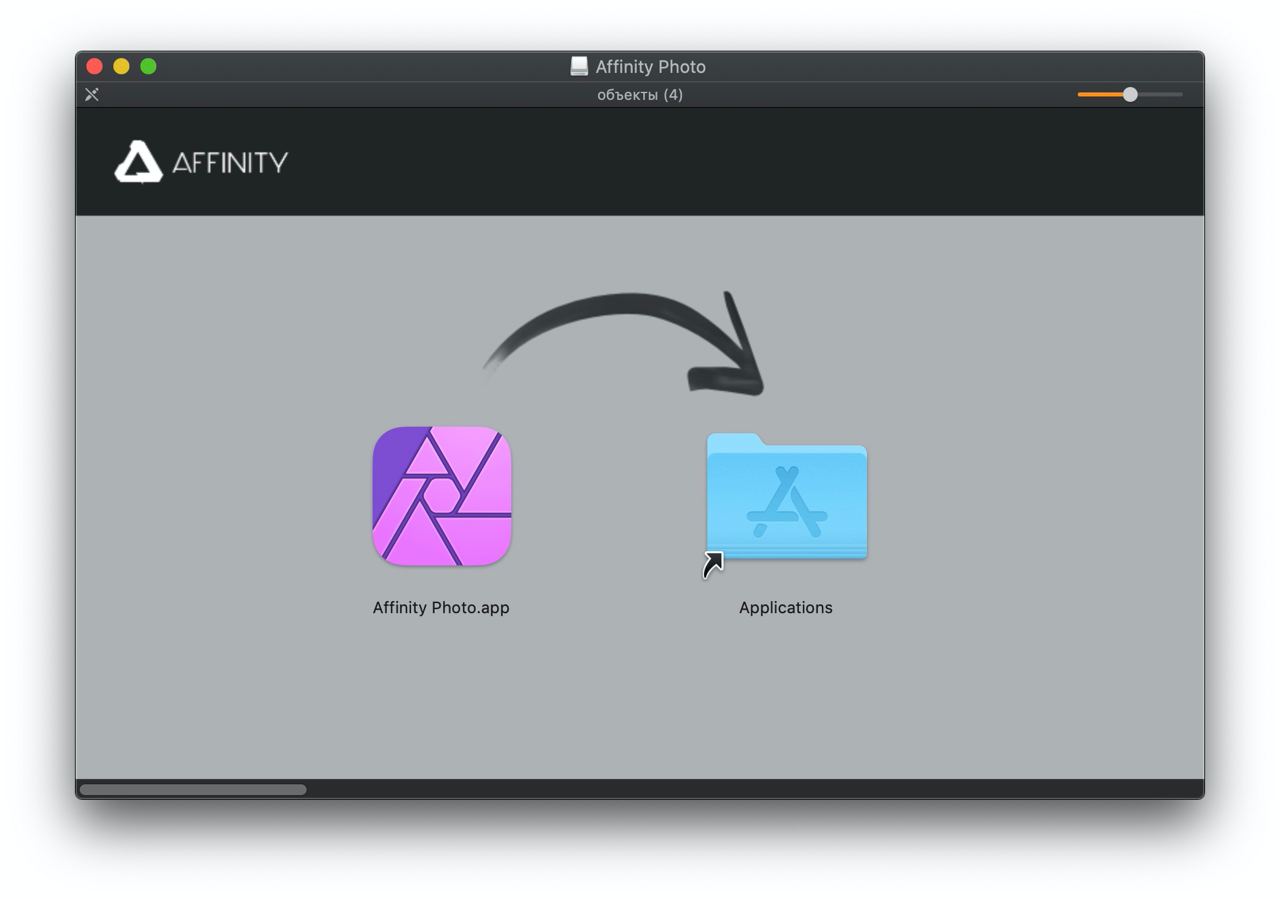Close the Affinity Photo window
The image size is (1280, 899).
pos(95,66)
